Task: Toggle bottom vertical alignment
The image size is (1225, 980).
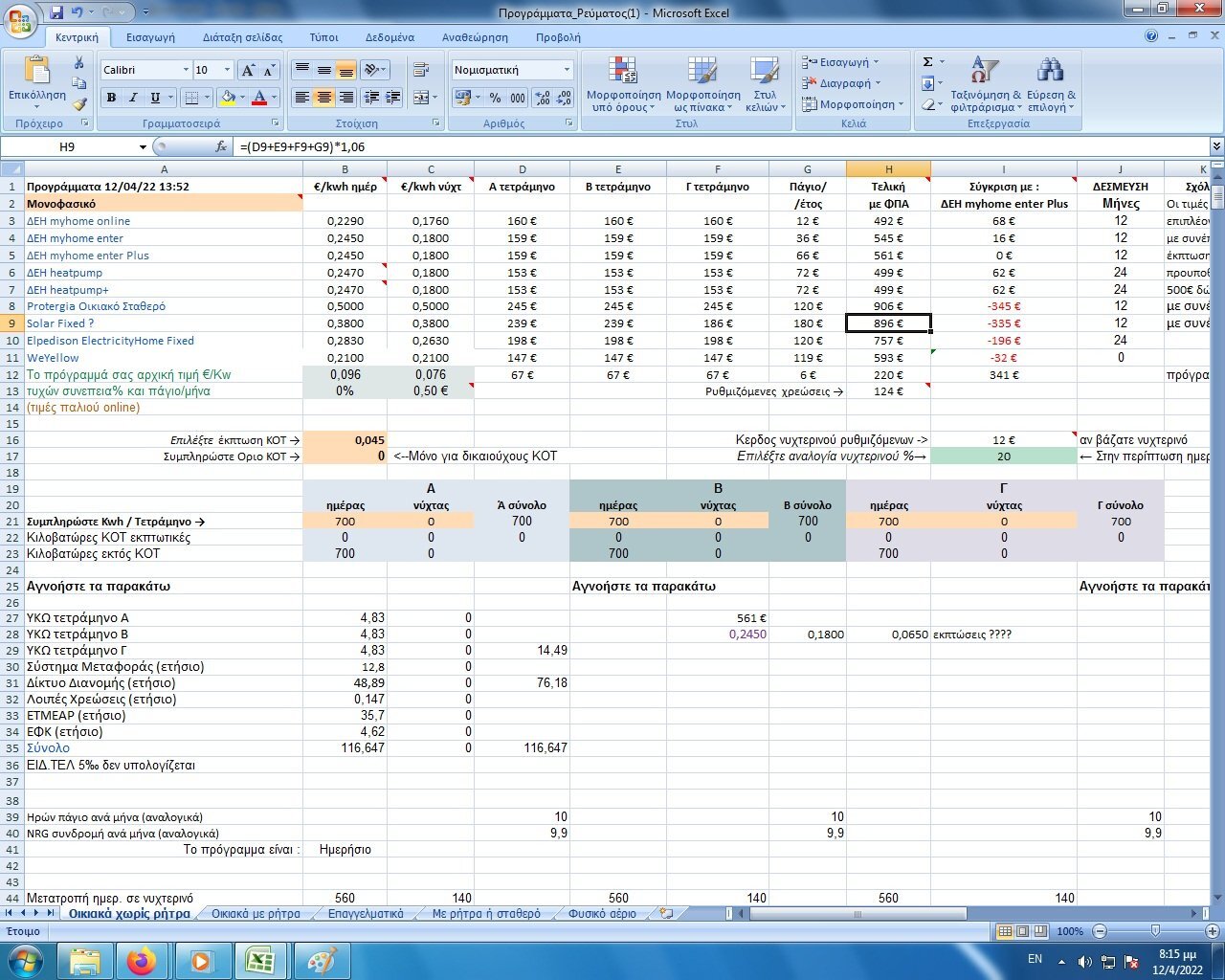Action: coord(346,70)
